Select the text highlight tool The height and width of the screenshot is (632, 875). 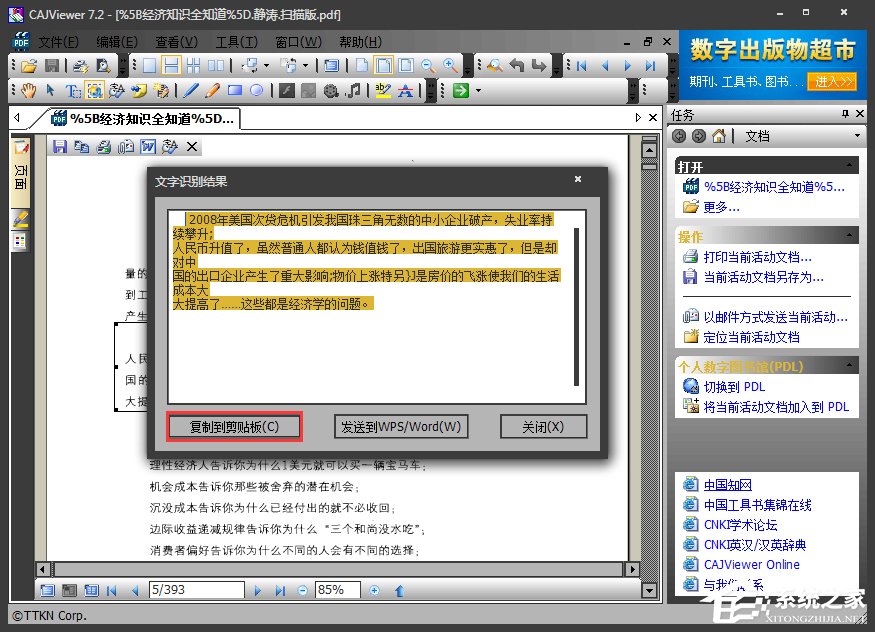coord(383,90)
